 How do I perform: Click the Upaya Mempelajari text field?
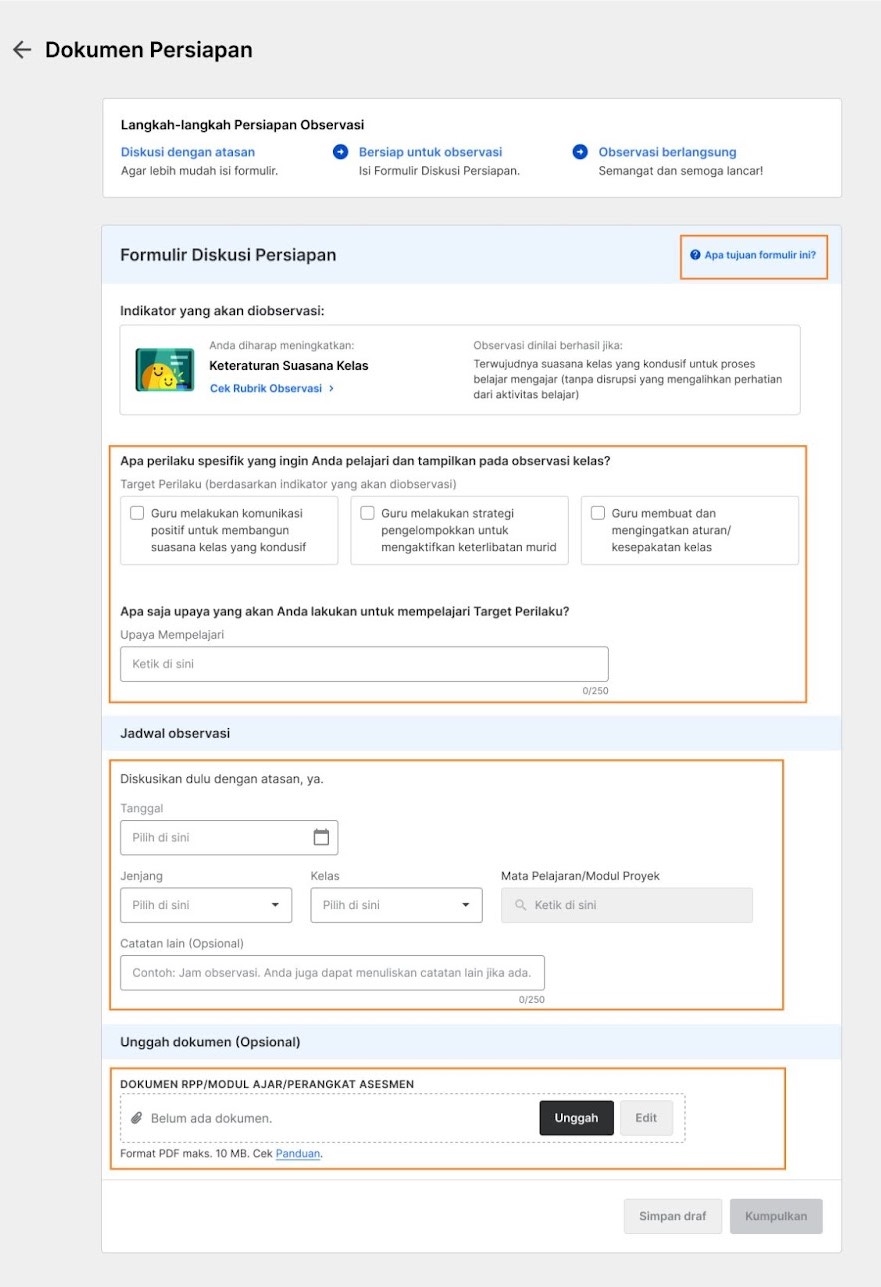click(364, 664)
